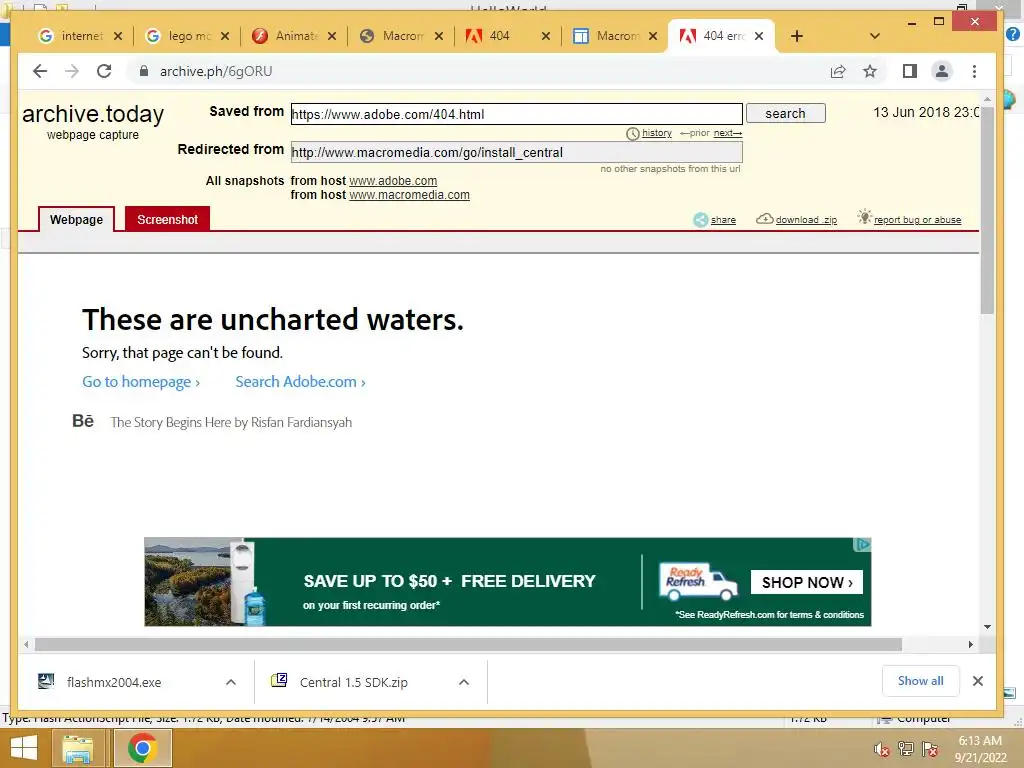Click the share bubble icon

(x=701, y=220)
